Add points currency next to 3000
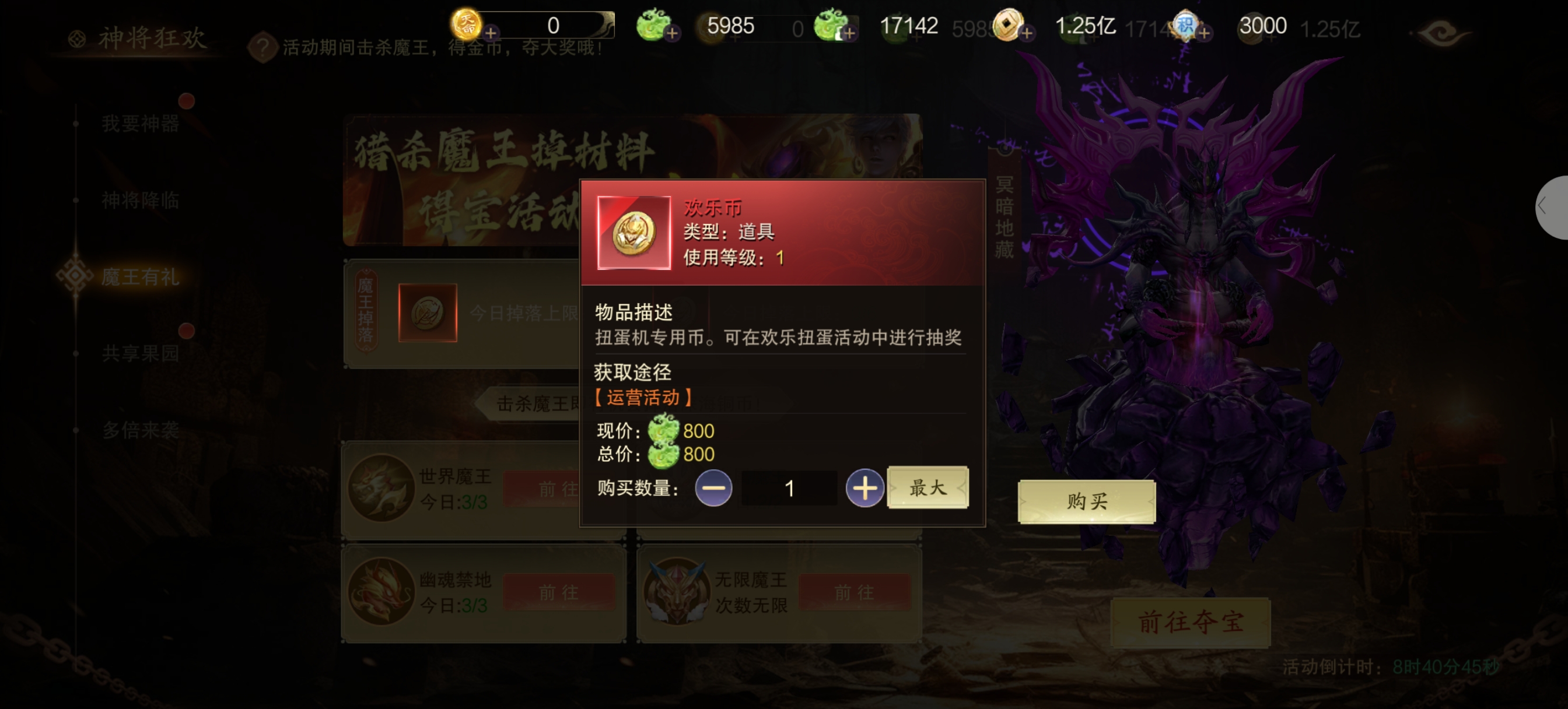 (x=1203, y=33)
